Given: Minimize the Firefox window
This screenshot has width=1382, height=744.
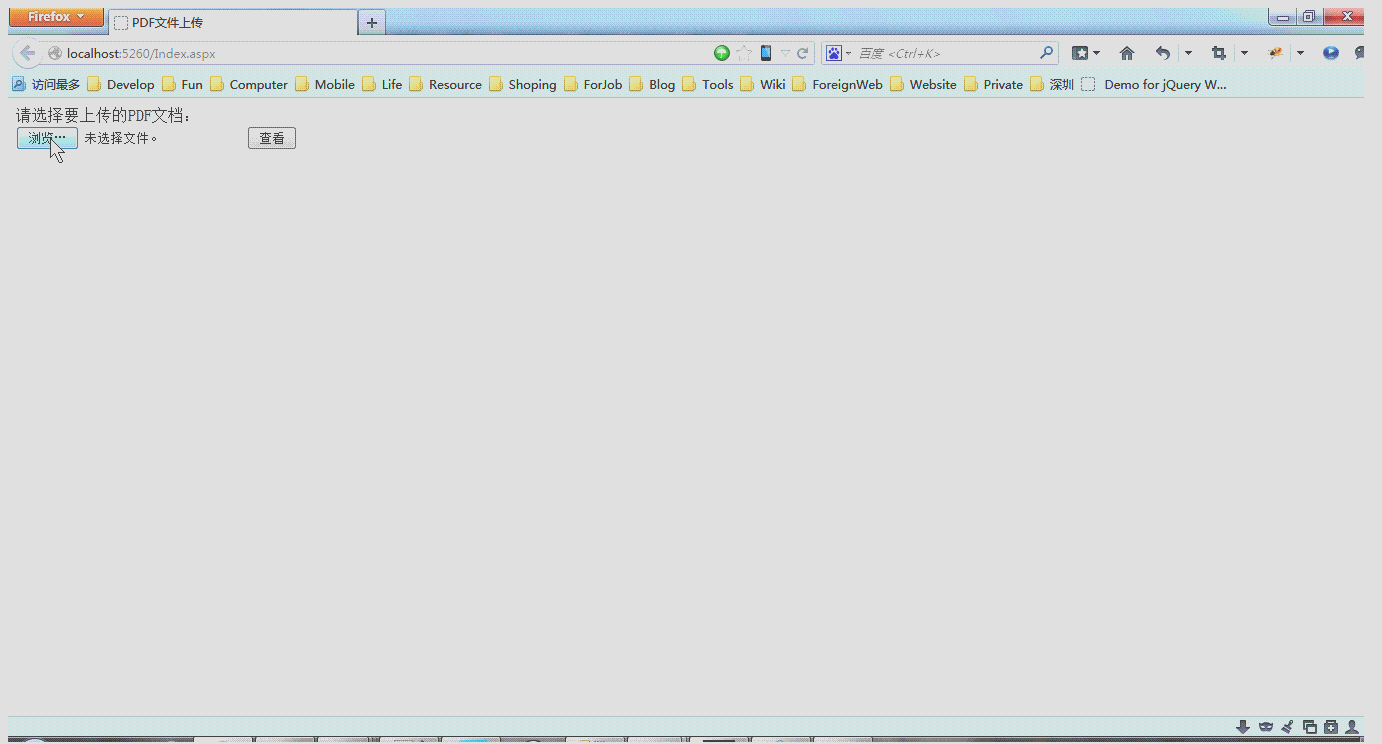Looking at the screenshot, I should [1282, 17].
